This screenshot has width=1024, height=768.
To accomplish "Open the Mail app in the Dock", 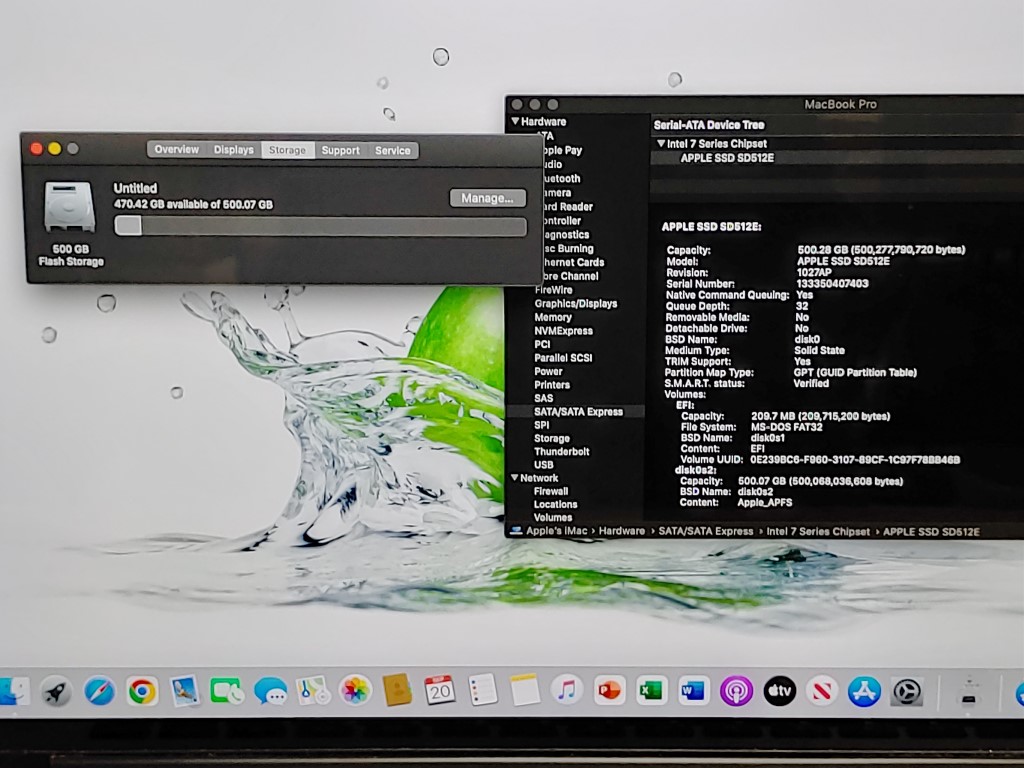I will click(185, 692).
